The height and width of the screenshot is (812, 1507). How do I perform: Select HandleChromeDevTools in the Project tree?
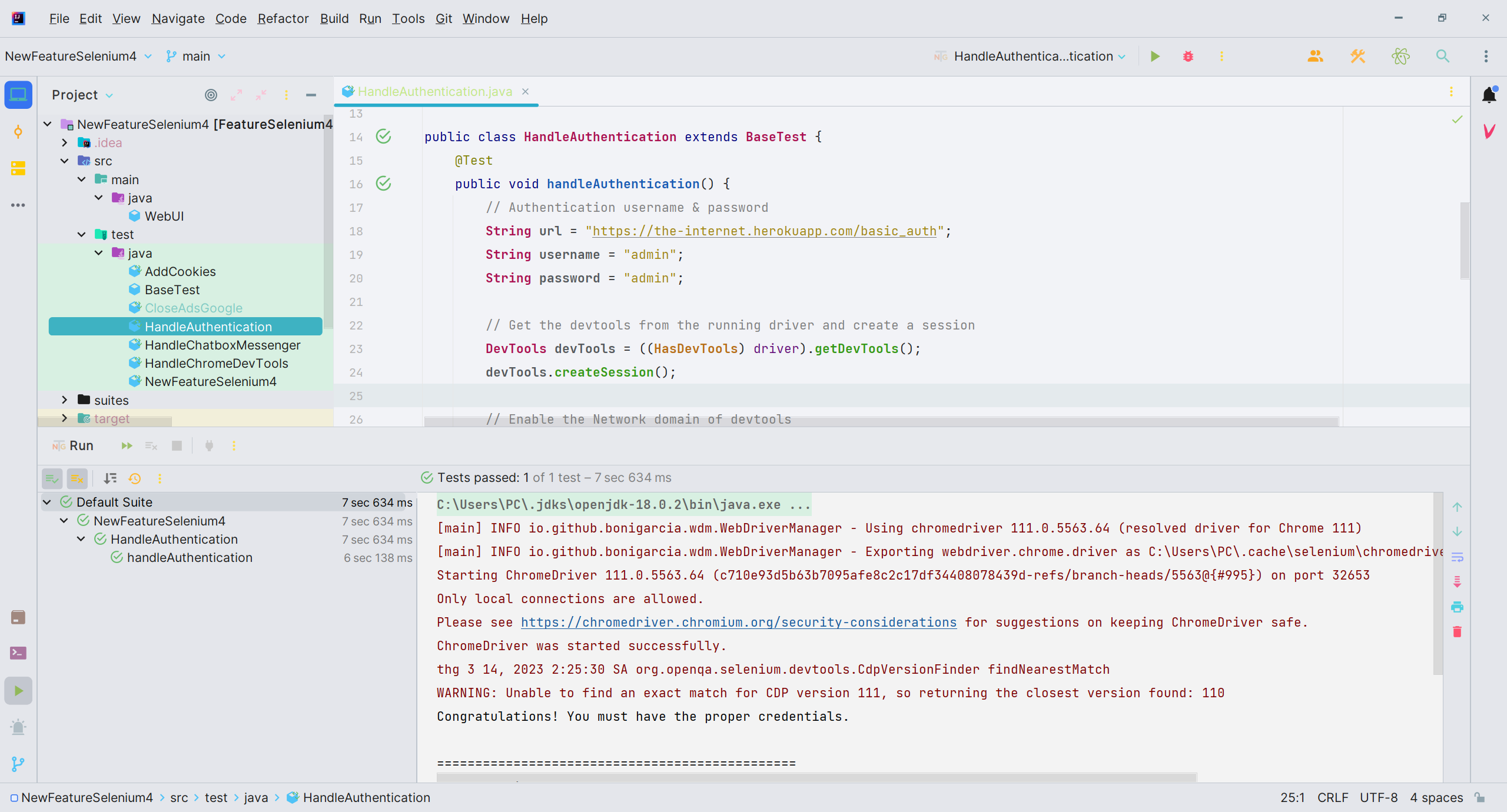[x=216, y=363]
